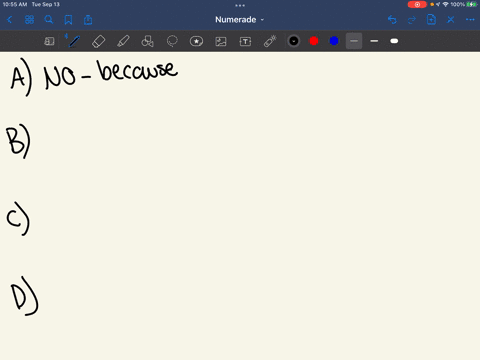
Task: Select the Text box tool
Action: point(245,41)
